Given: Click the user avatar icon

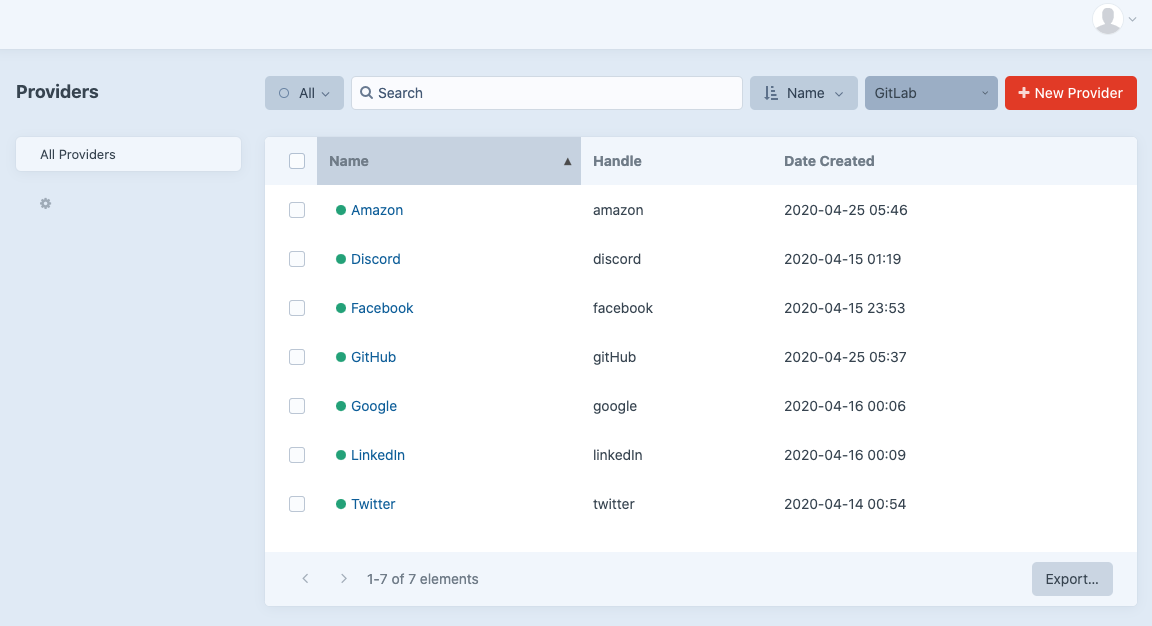Looking at the screenshot, I should coord(1107,19).
